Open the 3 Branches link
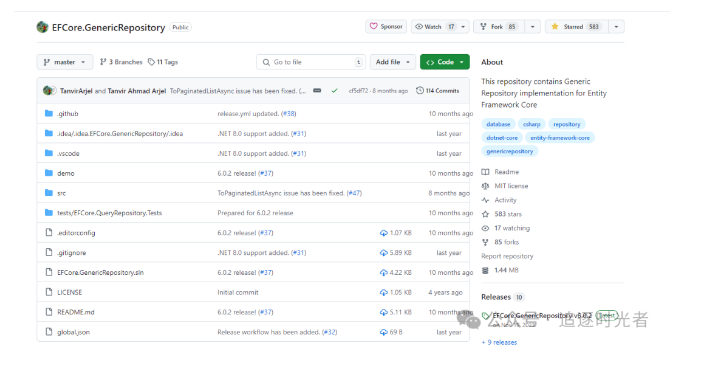Screen dimensions: 718x366 point(121,62)
